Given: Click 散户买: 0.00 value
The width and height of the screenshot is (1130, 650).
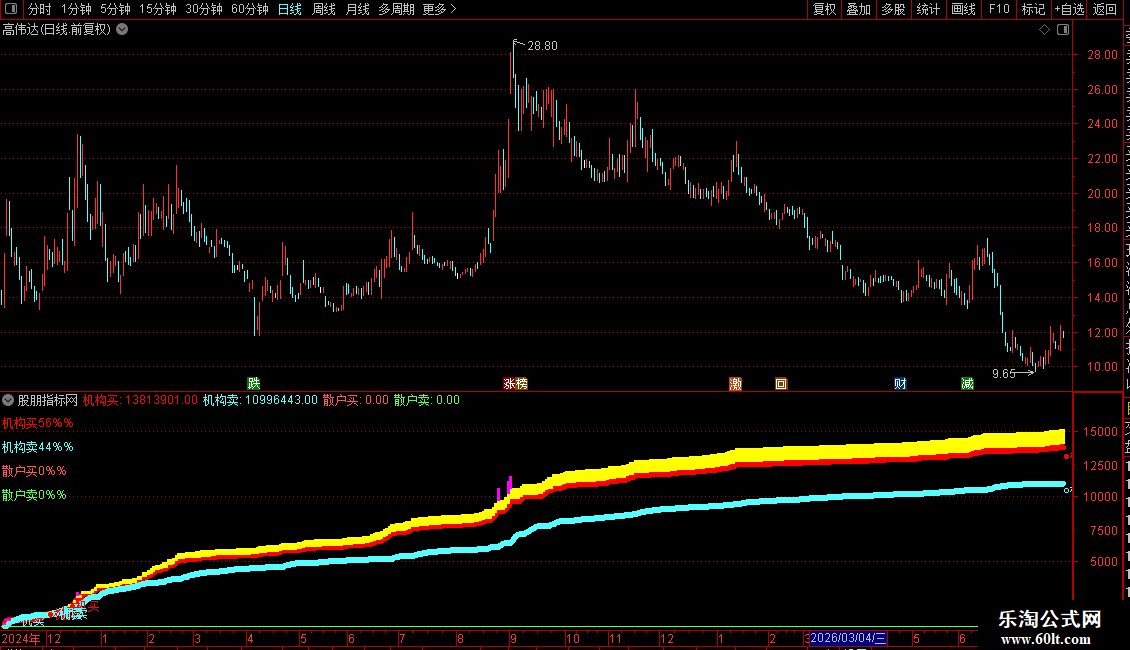Looking at the screenshot, I should (x=355, y=400).
